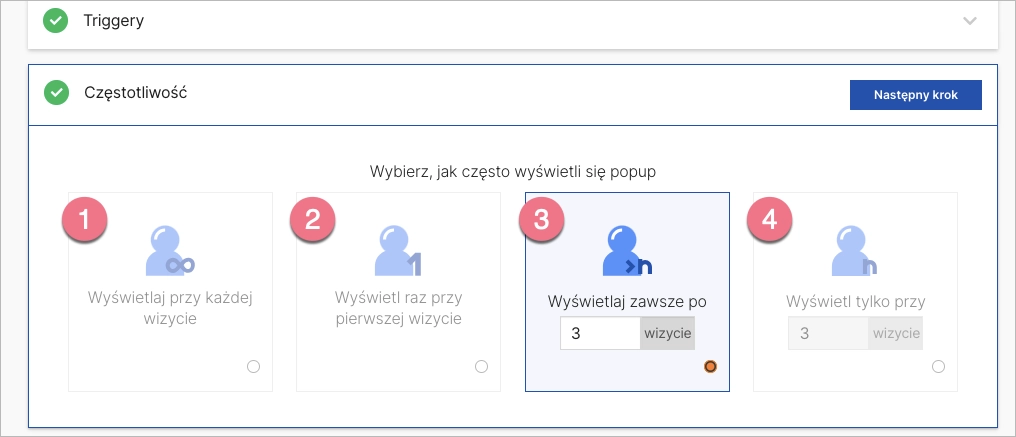Click the faded user icon with n

point(854,251)
